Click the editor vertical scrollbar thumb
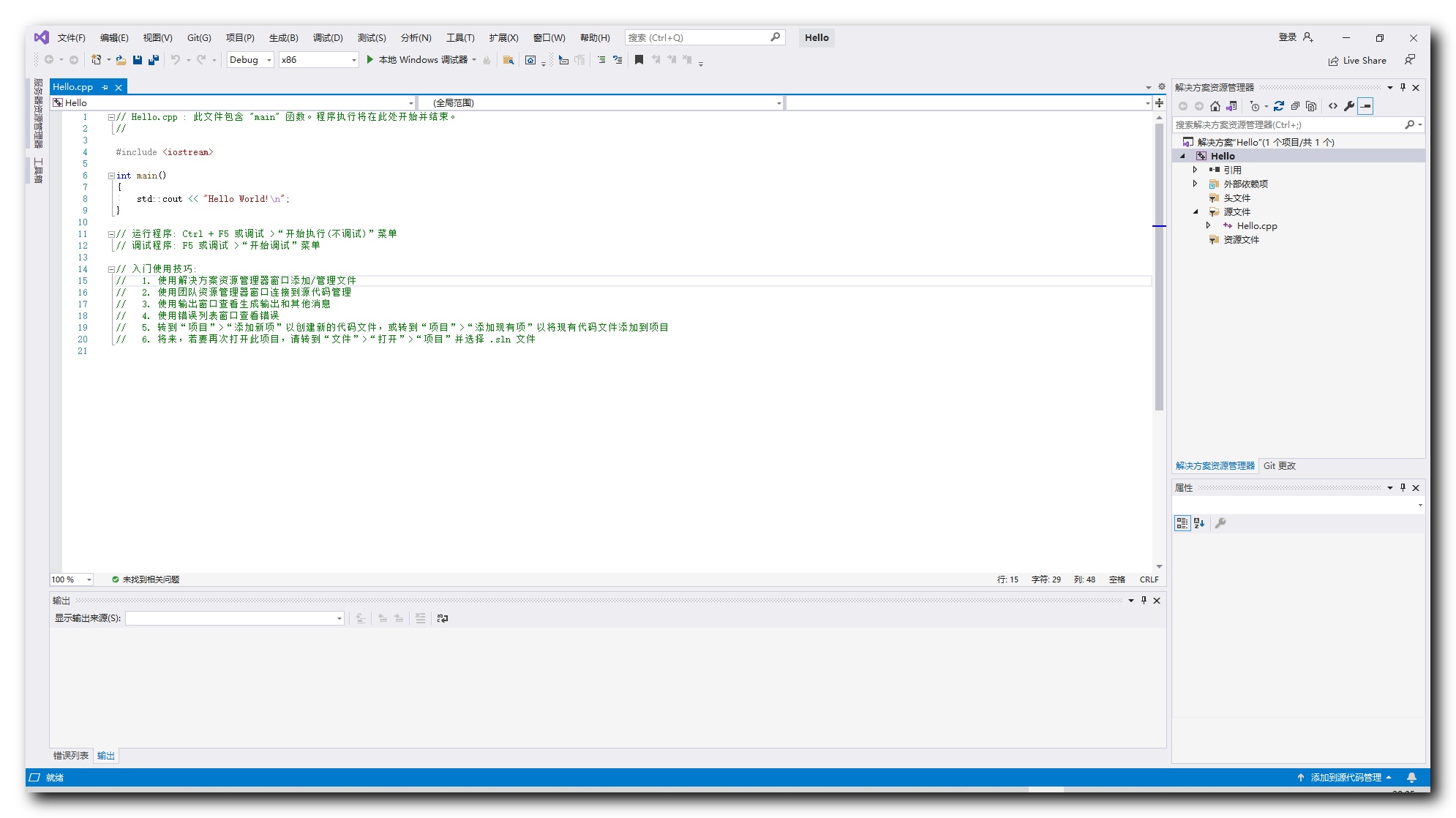This screenshot has height=818, width=1456. 1160,267
